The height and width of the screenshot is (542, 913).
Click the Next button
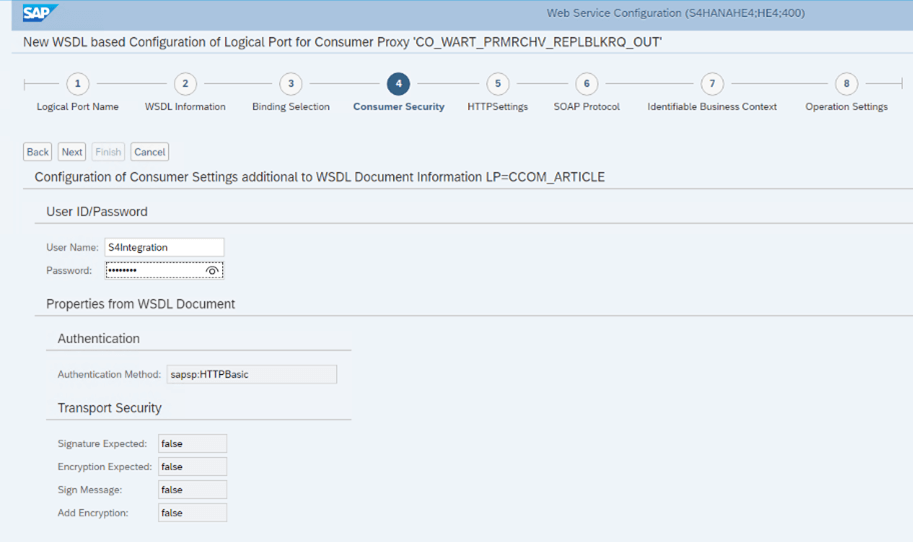coord(72,152)
